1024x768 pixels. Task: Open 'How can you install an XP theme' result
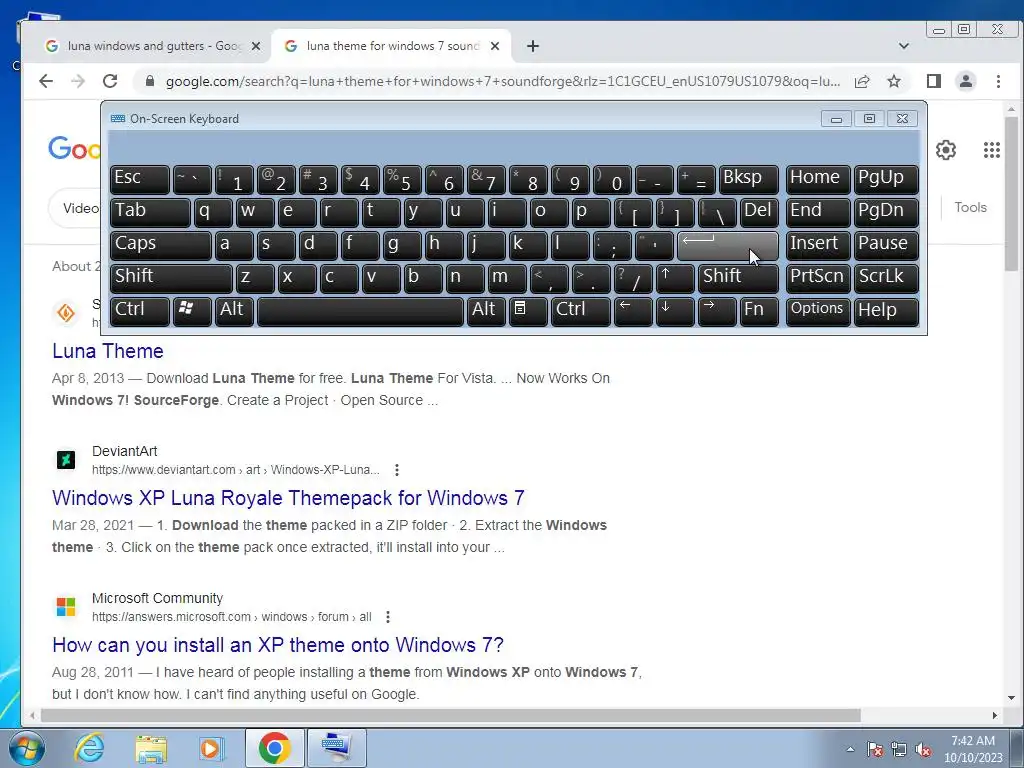pos(278,645)
